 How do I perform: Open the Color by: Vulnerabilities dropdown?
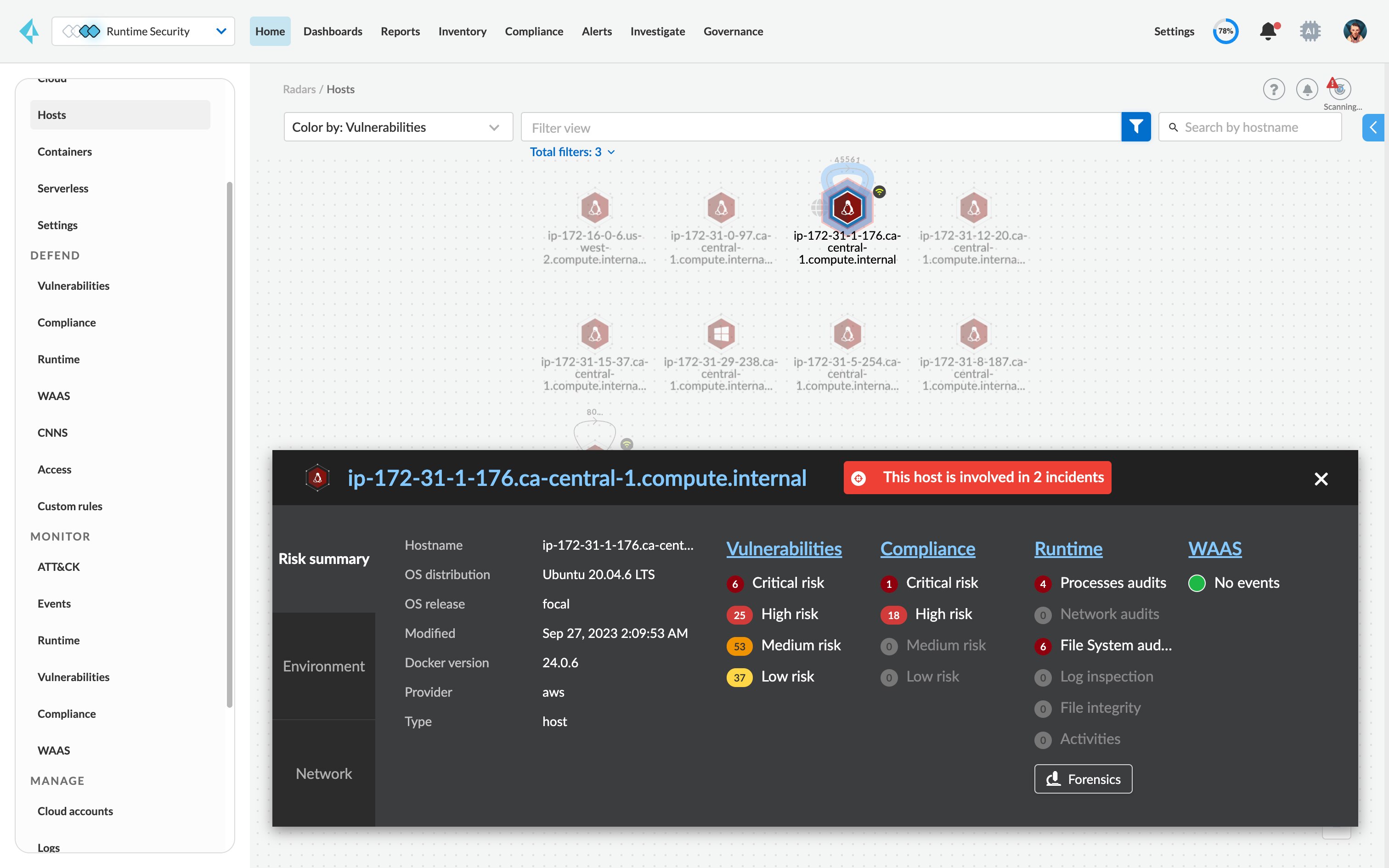pyautogui.click(x=398, y=127)
